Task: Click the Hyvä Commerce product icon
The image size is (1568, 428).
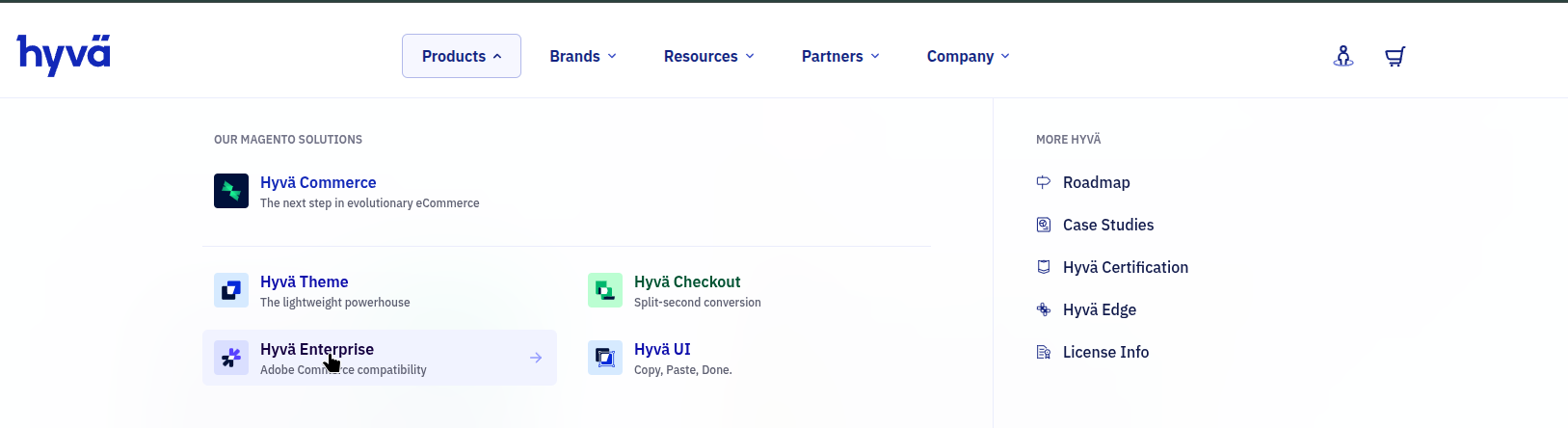Action: click(231, 191)
